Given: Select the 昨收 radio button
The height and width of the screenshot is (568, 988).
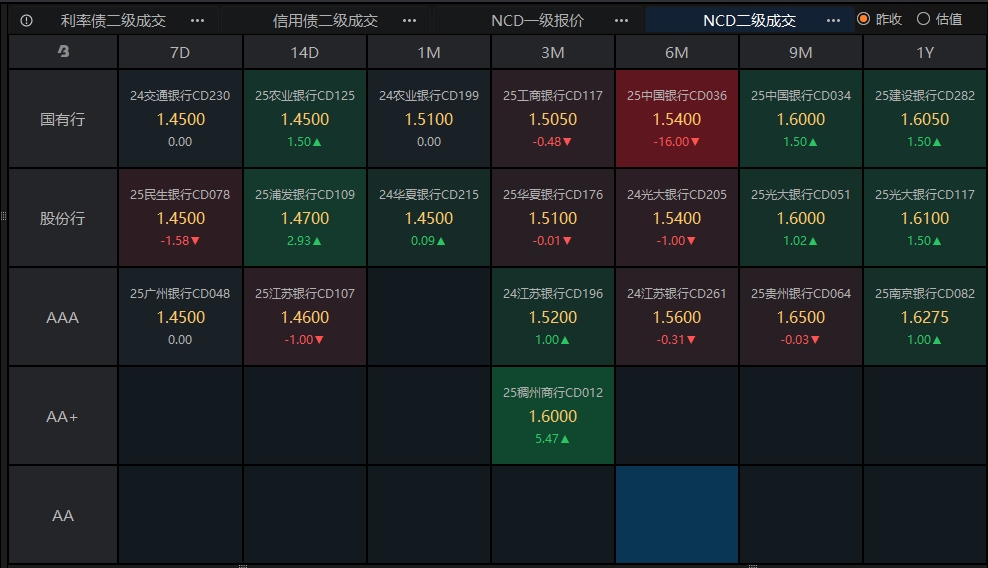Looking at the screenshot, I should (864, 19).
